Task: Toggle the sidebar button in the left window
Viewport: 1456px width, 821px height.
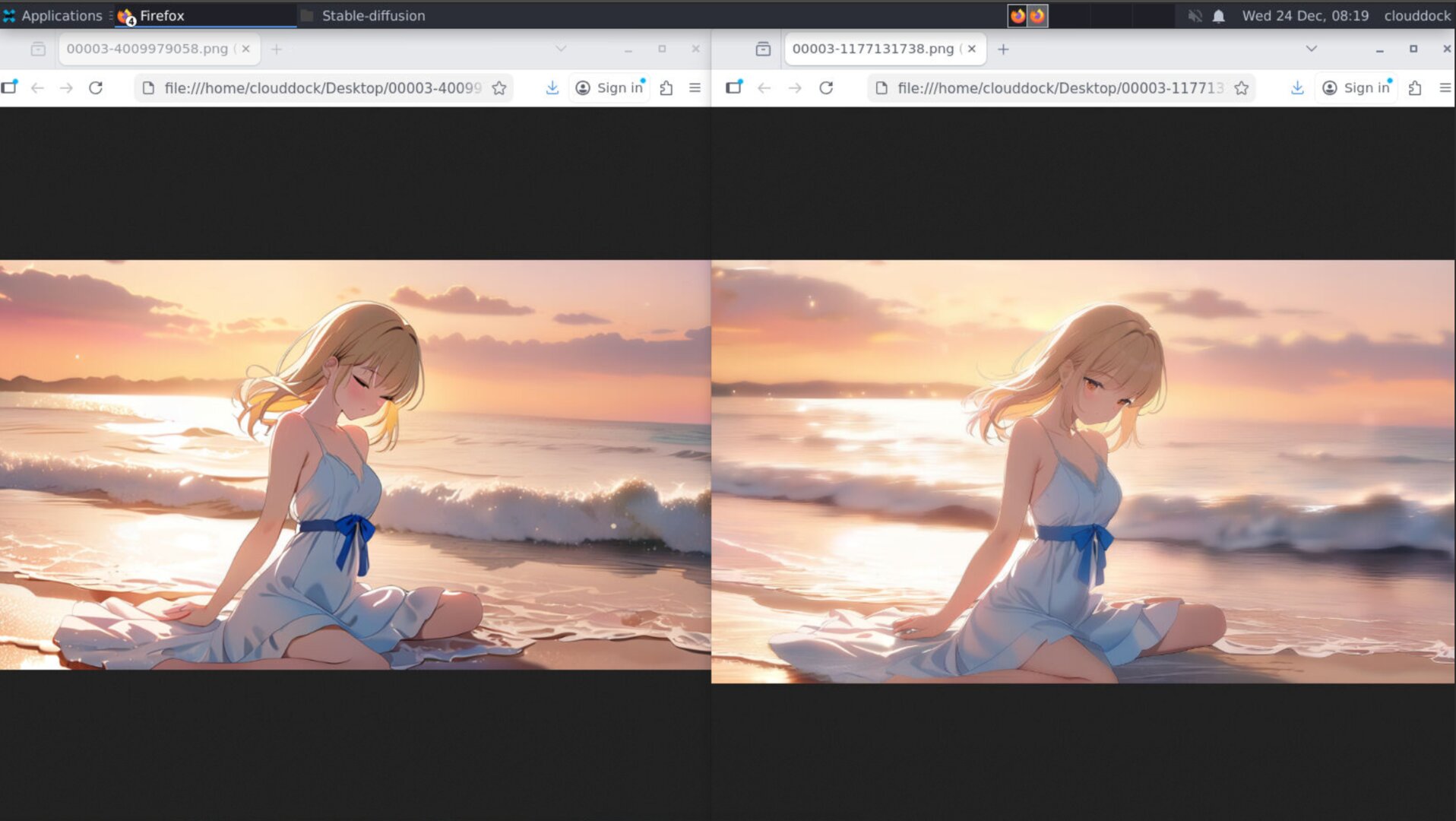Action: pos(9,87)
